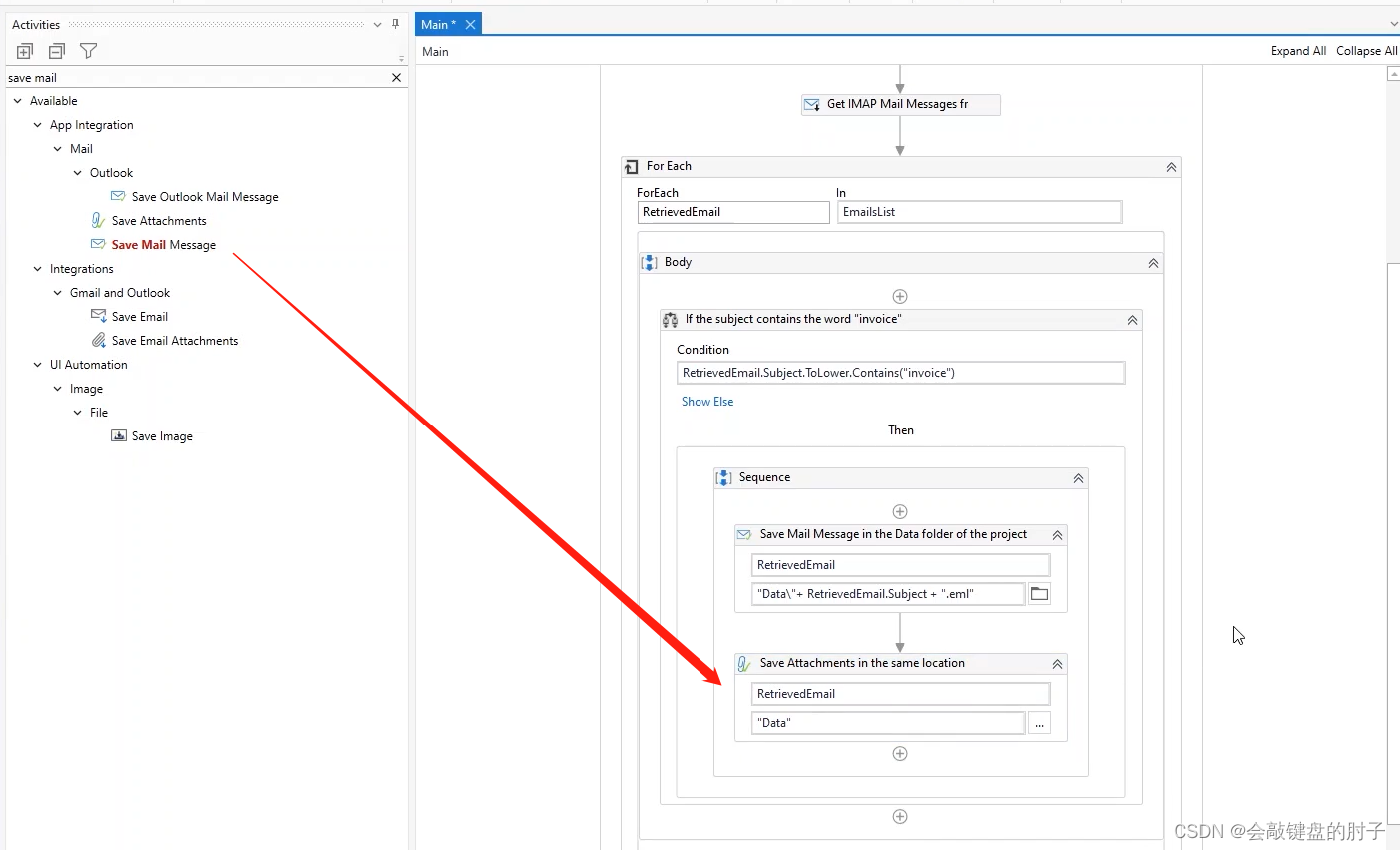The image size is (1400, 850).
Task: Click Save Mail Message activity envelope icon
Action: 744,535
